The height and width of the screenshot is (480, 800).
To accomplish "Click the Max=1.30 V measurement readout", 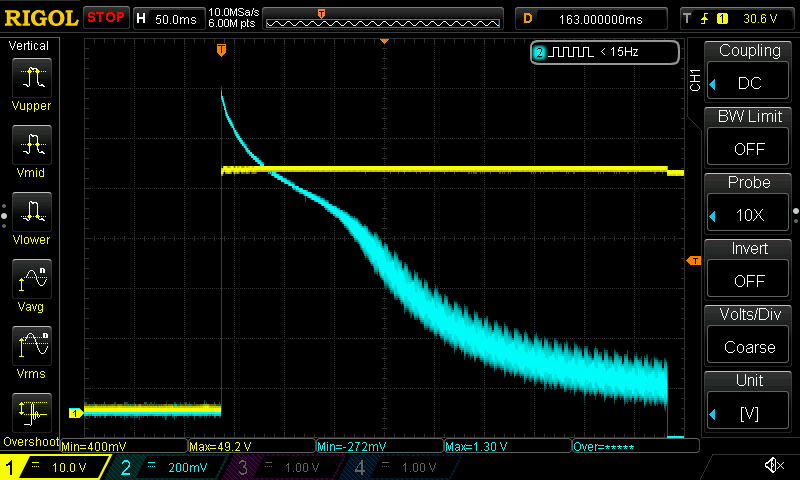I will 508,446.
